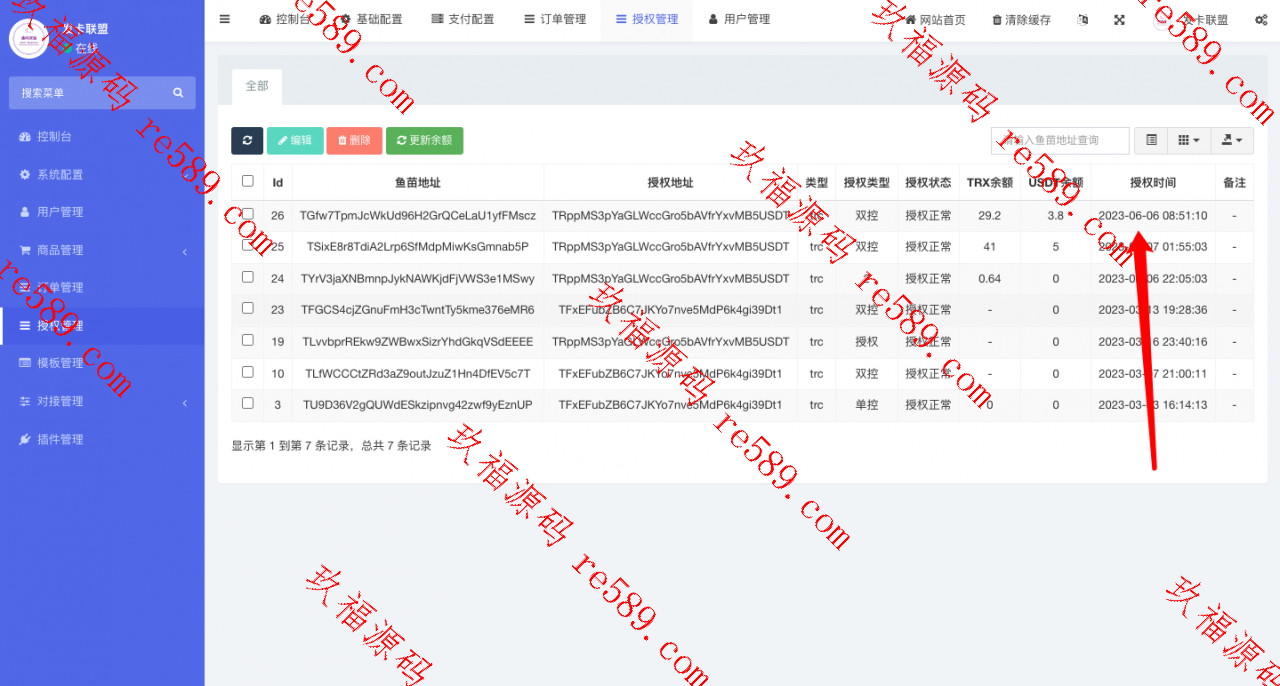Open the 基础配置 top tab
Screen dimensions: 1280x686
tap(371, 19)
